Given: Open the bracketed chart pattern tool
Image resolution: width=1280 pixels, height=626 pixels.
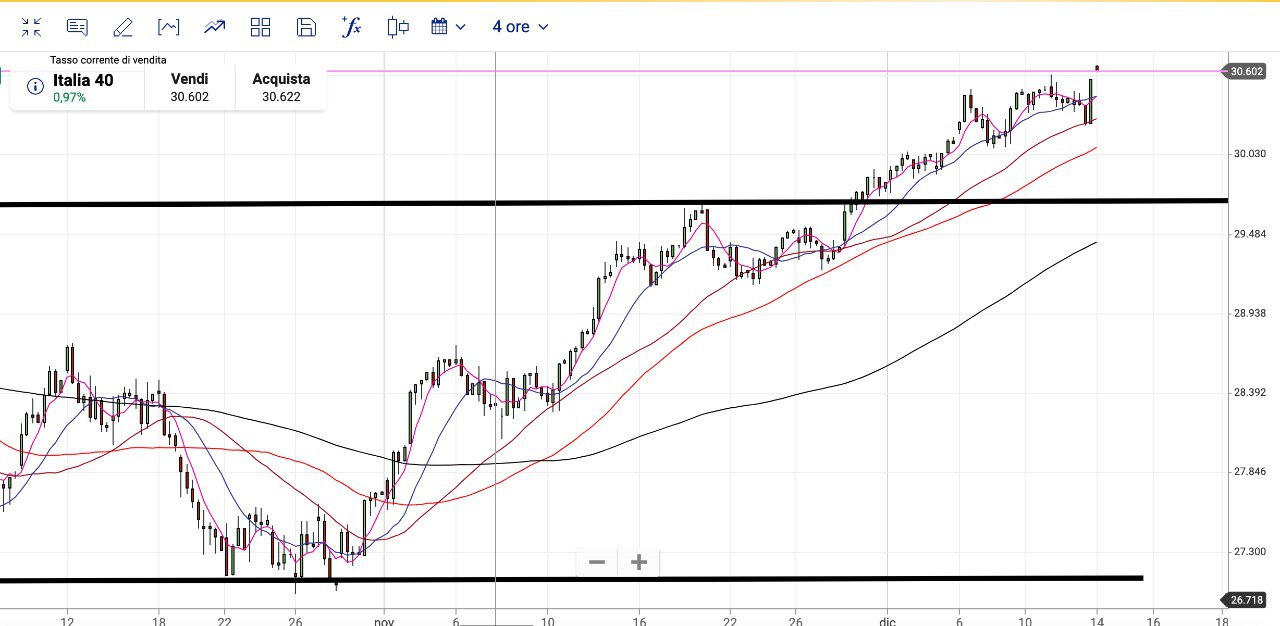Looking at the screenshot, I should tap(169, 27).
